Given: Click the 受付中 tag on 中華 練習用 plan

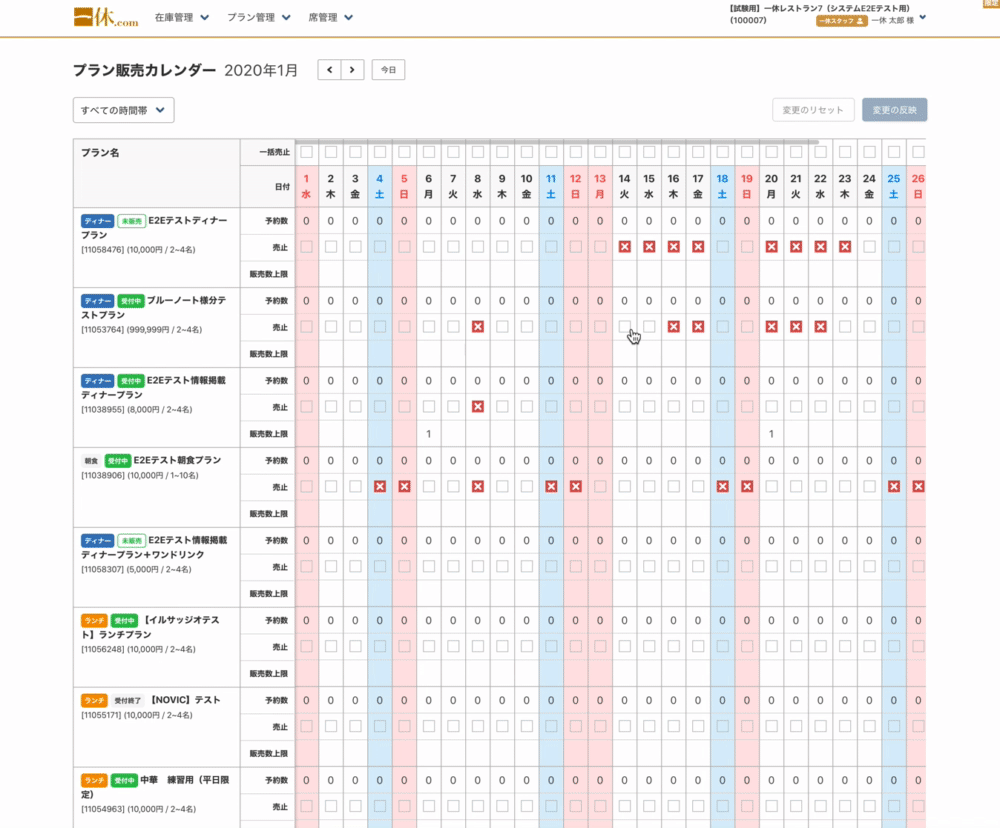Looking at the screenshot, I should [x=124, y=780].
